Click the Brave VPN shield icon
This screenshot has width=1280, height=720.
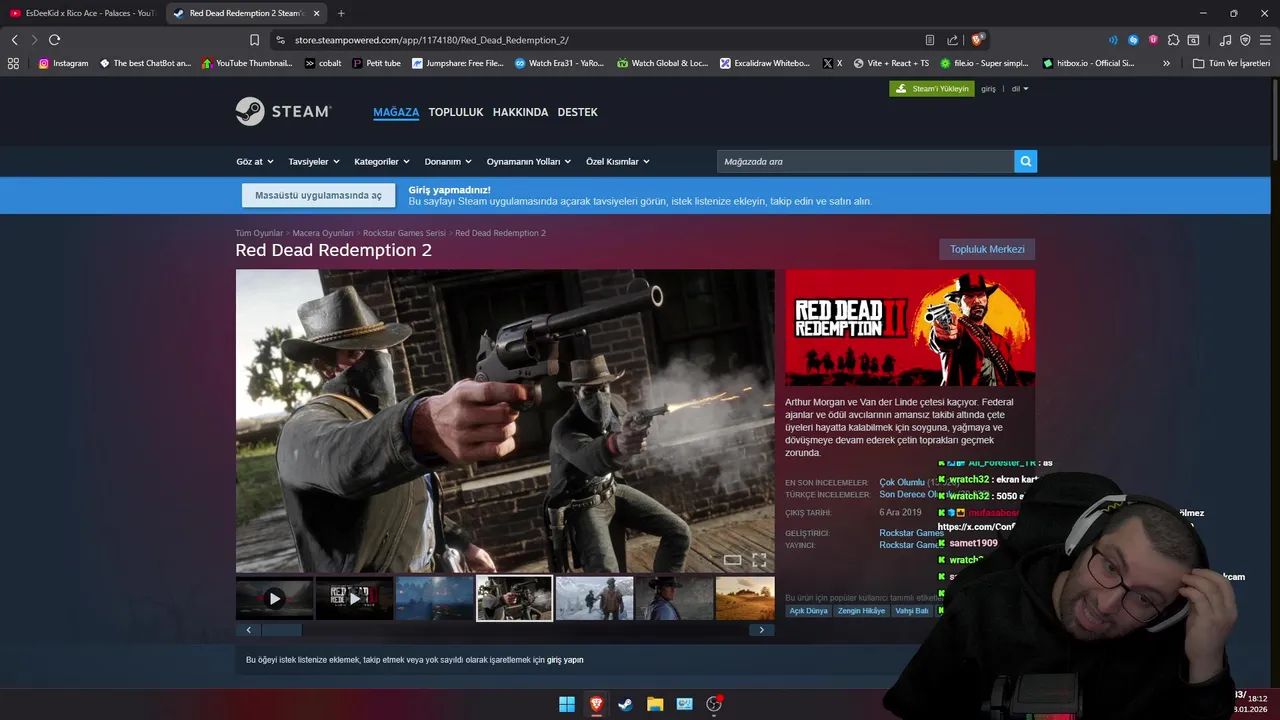1245,40
